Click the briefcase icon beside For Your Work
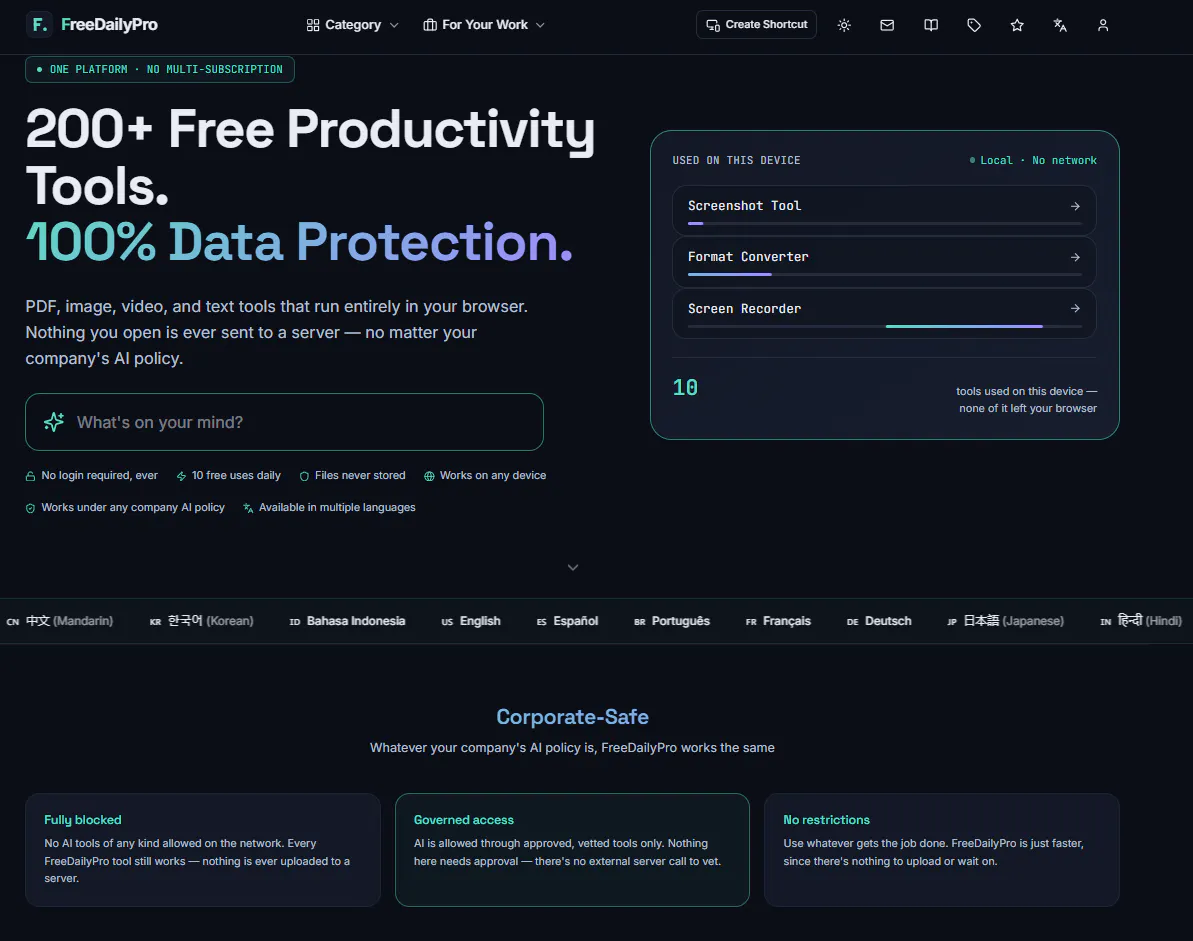This screenshot has height=941, width=1193. coord(430,25)
